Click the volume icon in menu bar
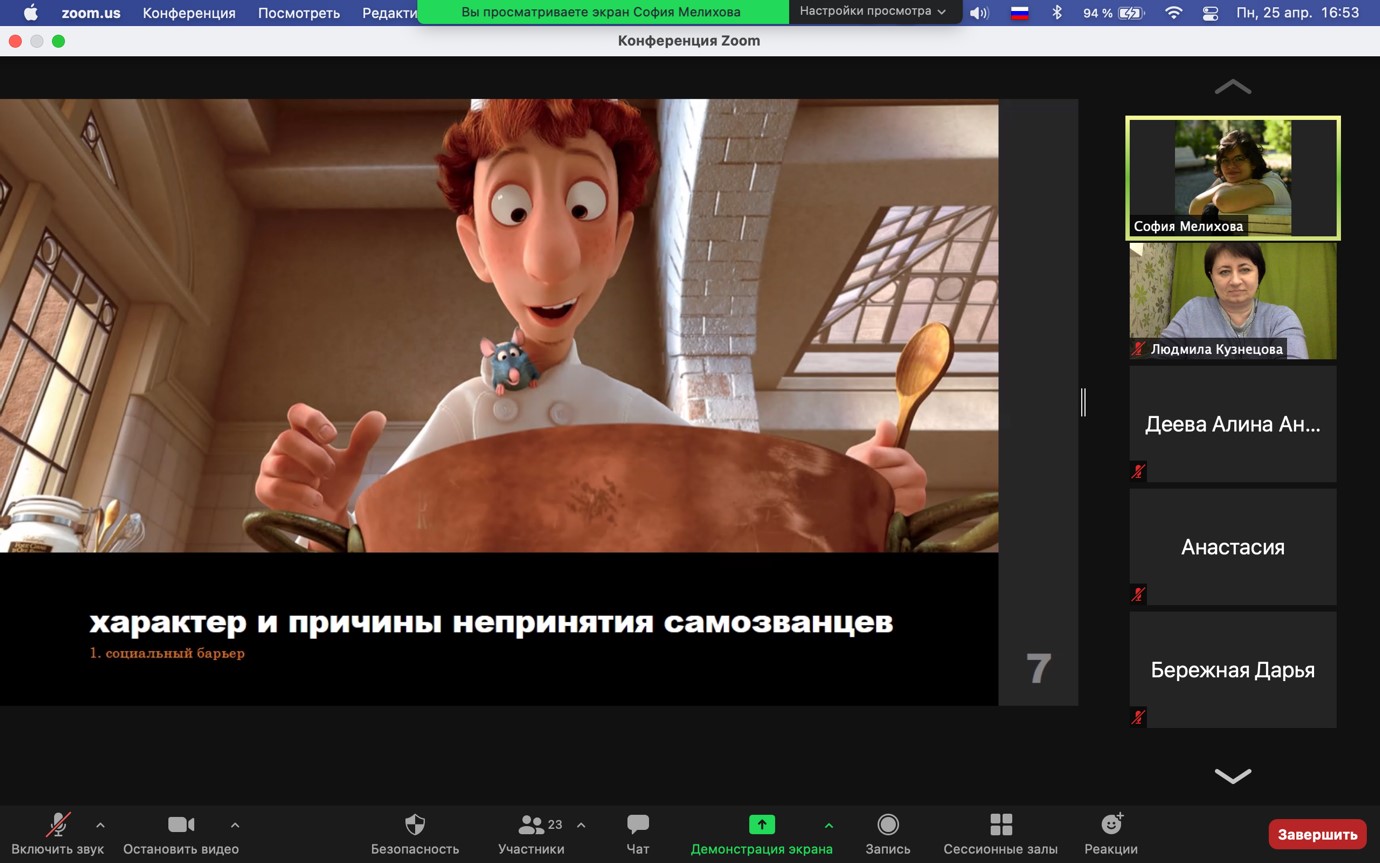 point(979,13)
